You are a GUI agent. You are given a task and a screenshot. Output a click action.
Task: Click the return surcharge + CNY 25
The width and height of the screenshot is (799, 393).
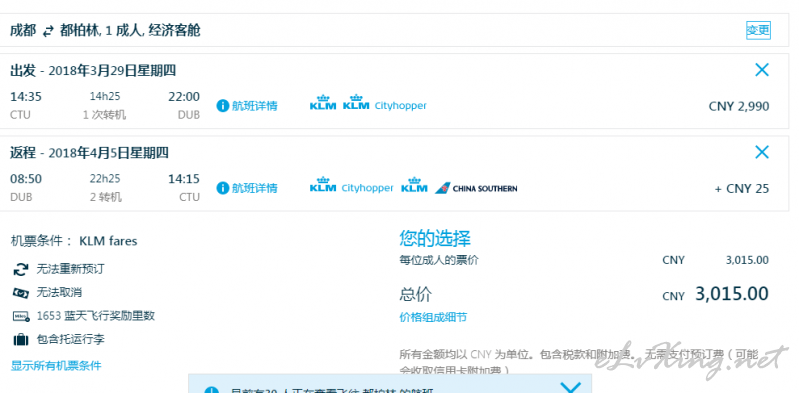point(742,189)
